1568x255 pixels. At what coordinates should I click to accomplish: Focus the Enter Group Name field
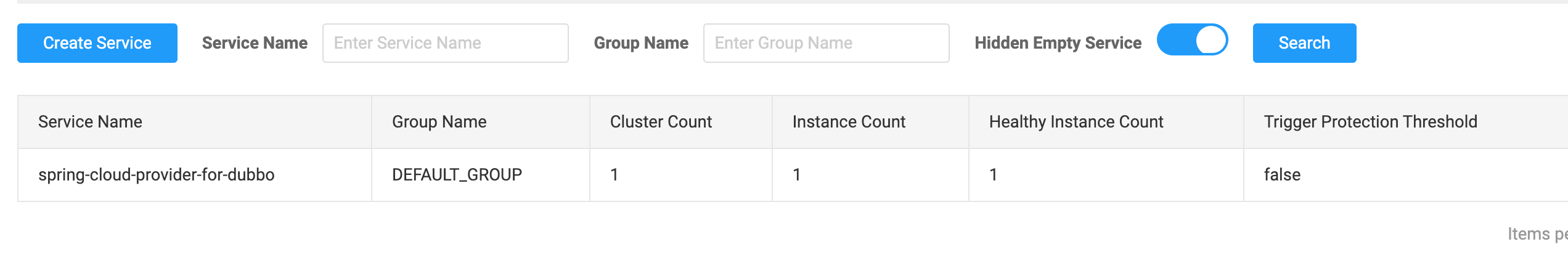[x=826, y=43]
